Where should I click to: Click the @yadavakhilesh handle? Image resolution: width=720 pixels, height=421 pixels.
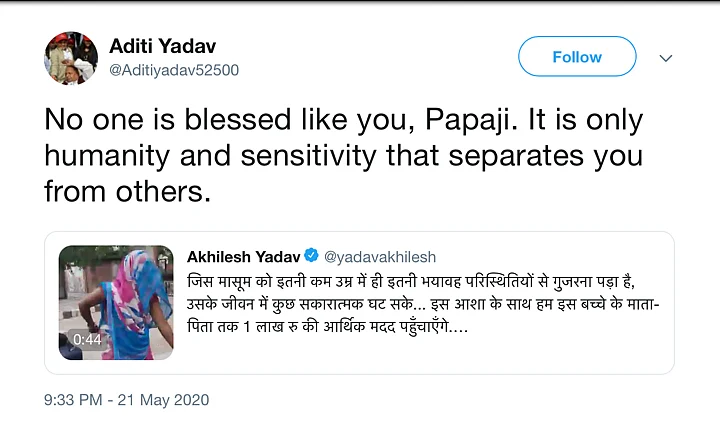379,257
